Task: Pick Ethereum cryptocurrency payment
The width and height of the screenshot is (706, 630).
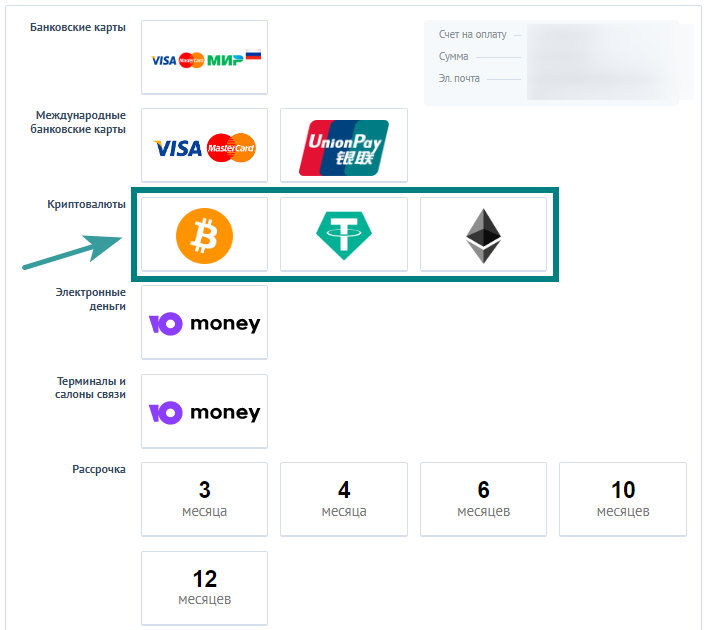Action: point(483,235)
